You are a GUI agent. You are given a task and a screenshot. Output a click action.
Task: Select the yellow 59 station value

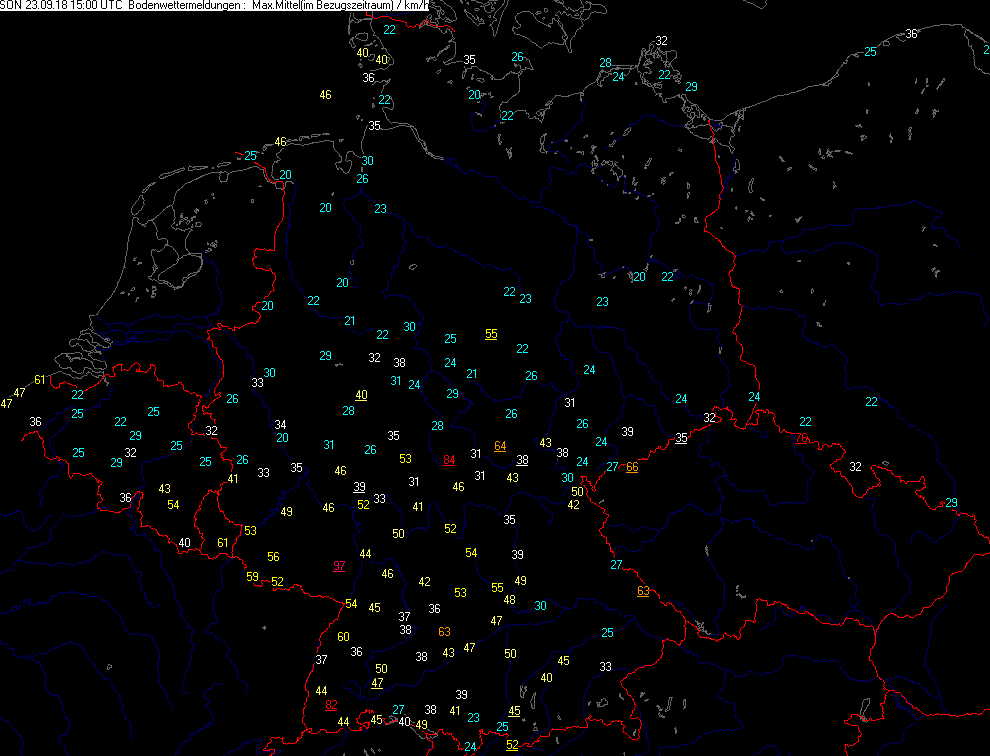[252, 576]
